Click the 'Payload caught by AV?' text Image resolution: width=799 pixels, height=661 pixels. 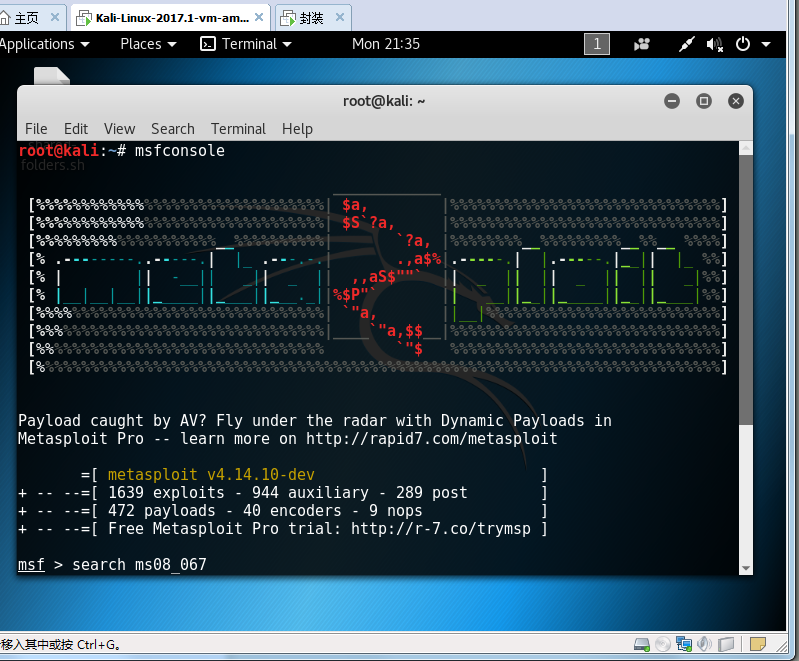[112, 421]
